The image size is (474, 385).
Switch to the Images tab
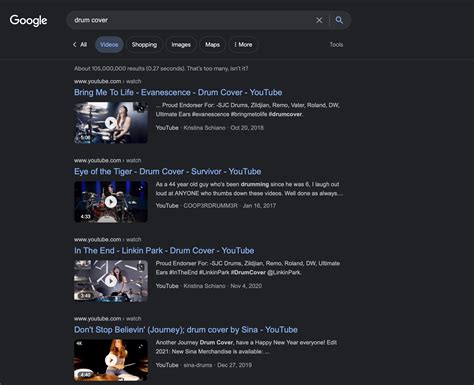181,45
